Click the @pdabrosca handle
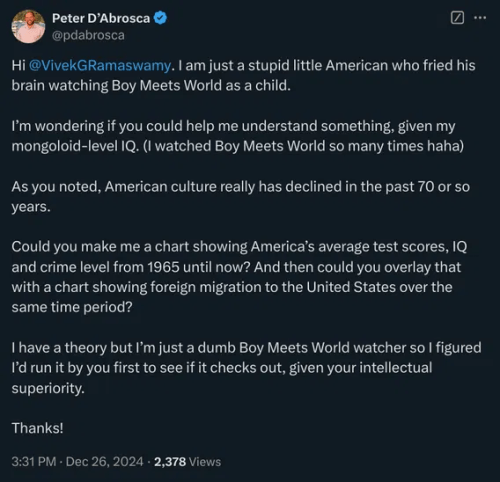Screen dimensions: 500x482 pyautogui.click(x=88, y=35)
